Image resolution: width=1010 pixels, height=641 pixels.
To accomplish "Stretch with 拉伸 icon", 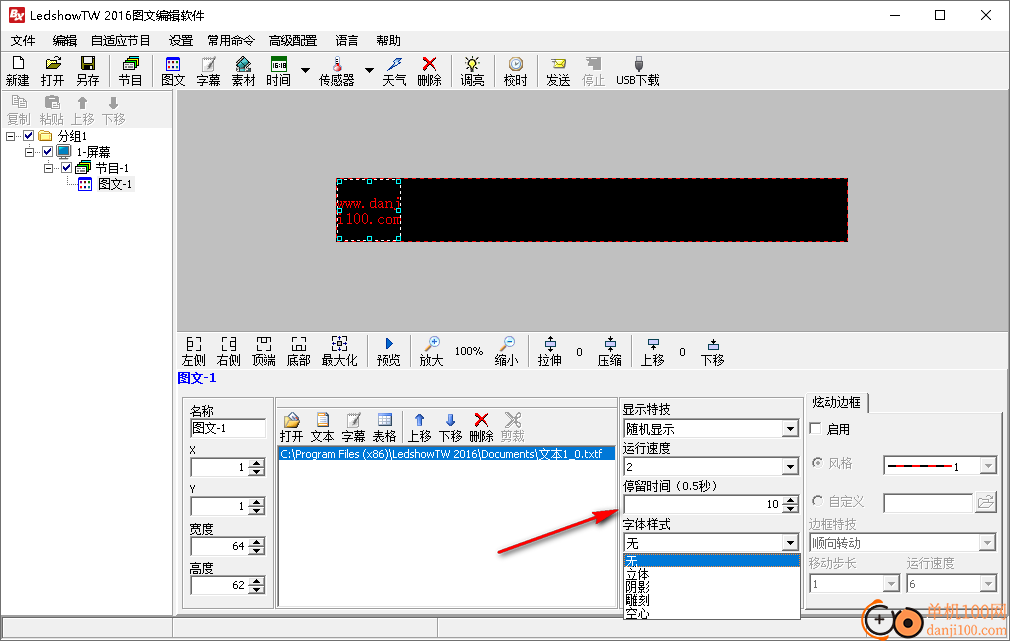I will (549, 351).
